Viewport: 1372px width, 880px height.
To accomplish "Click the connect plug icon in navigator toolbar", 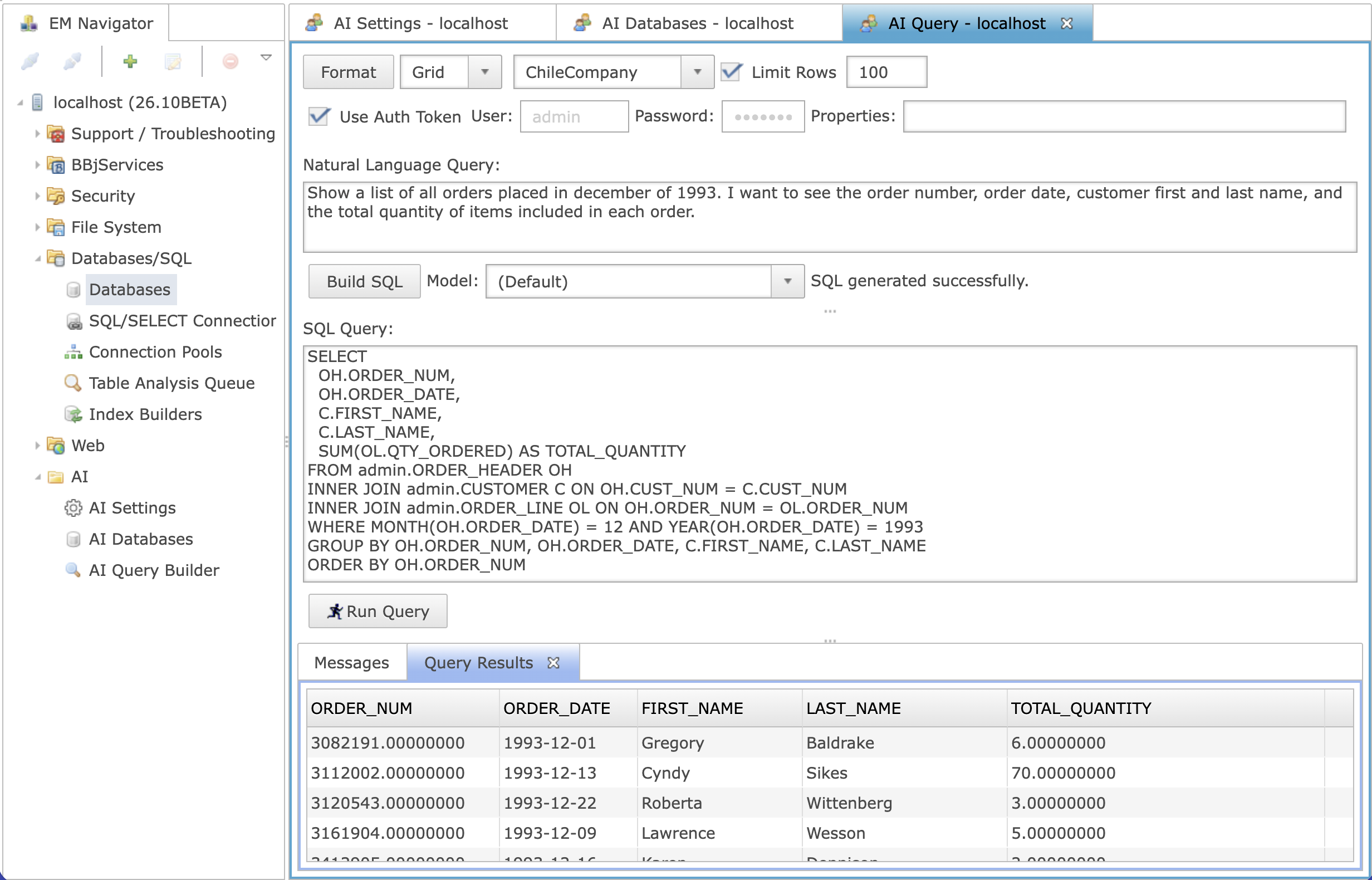I will [x=30, y=61].
